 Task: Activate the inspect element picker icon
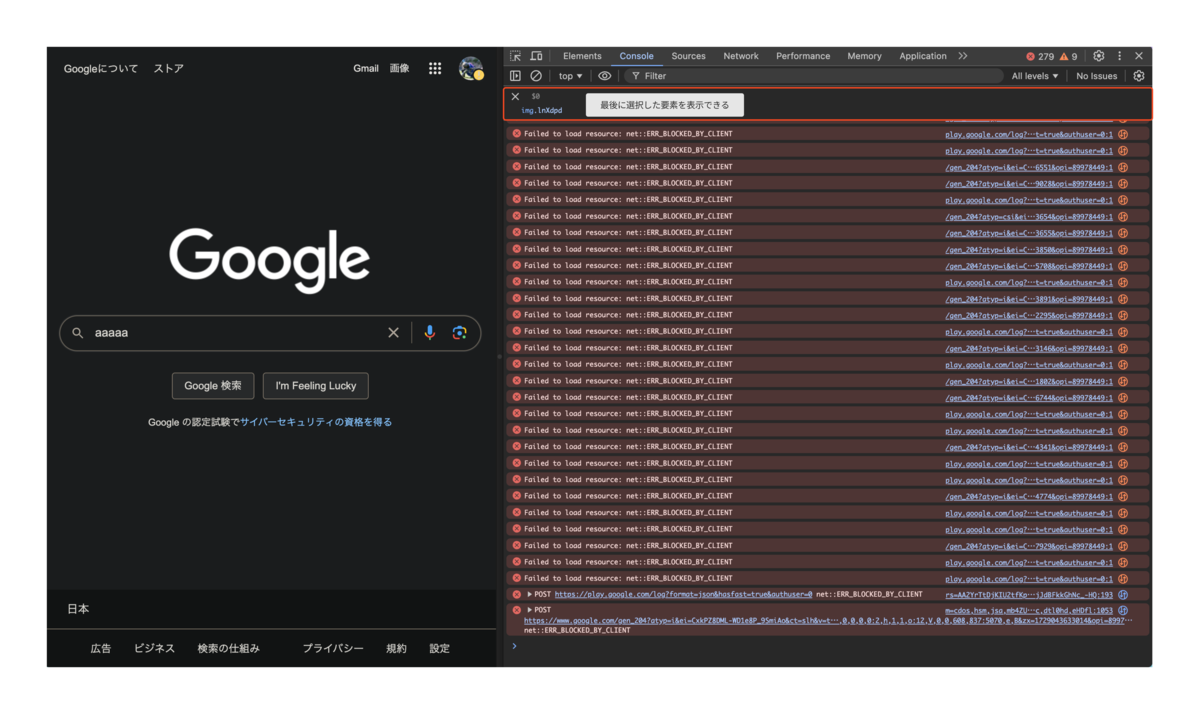515,56
